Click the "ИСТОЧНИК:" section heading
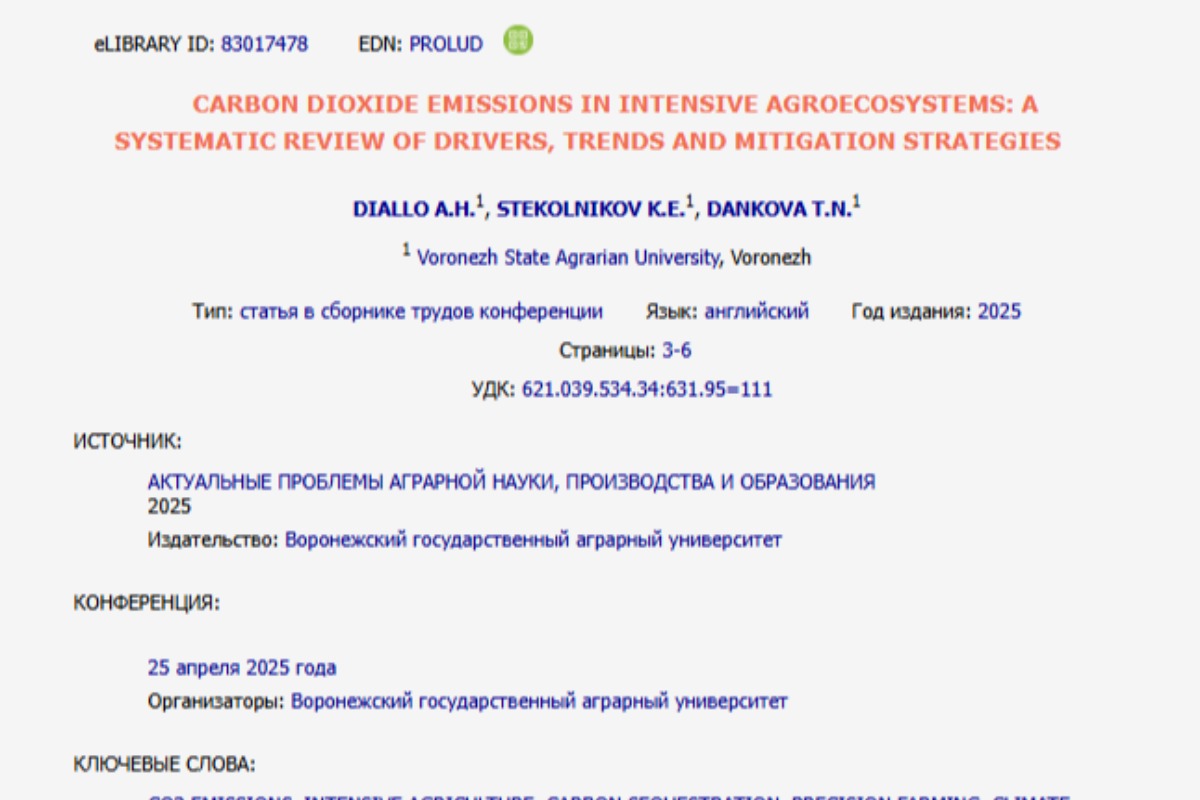The image size is (1200, 800). click(128, 441)
